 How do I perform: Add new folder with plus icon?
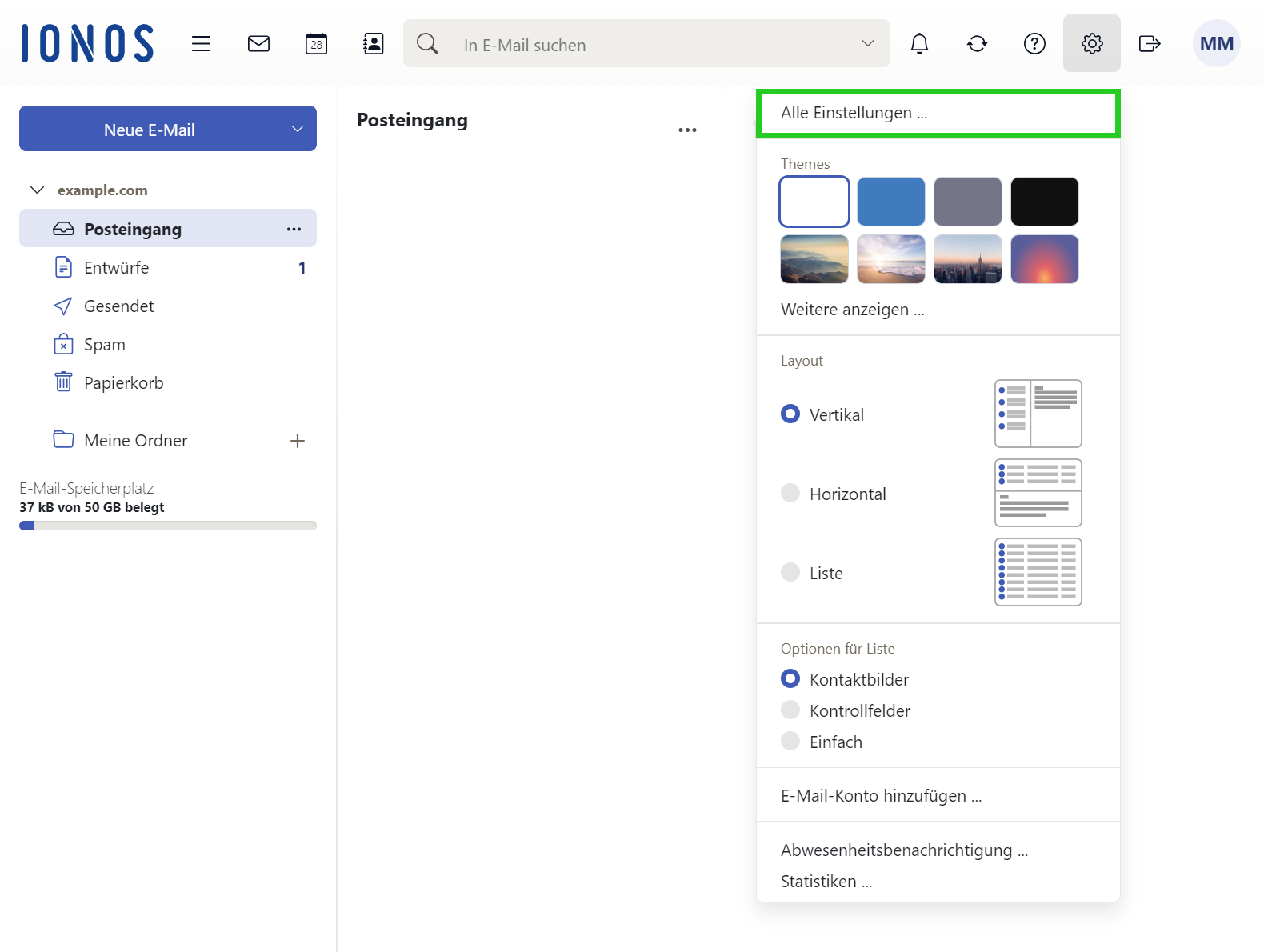pos(298,441)
